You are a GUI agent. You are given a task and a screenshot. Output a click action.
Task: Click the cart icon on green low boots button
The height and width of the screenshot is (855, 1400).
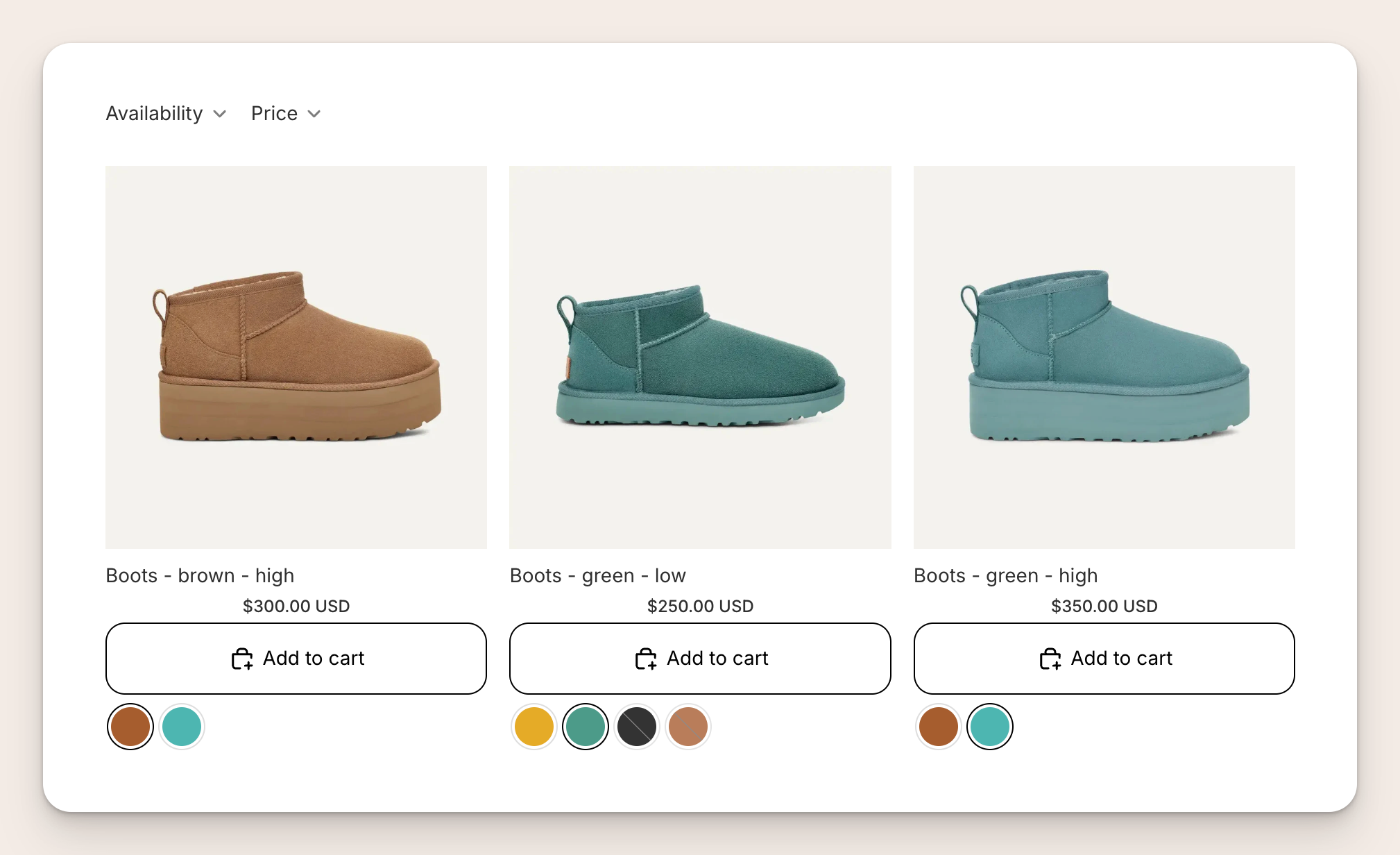point(645,658)
